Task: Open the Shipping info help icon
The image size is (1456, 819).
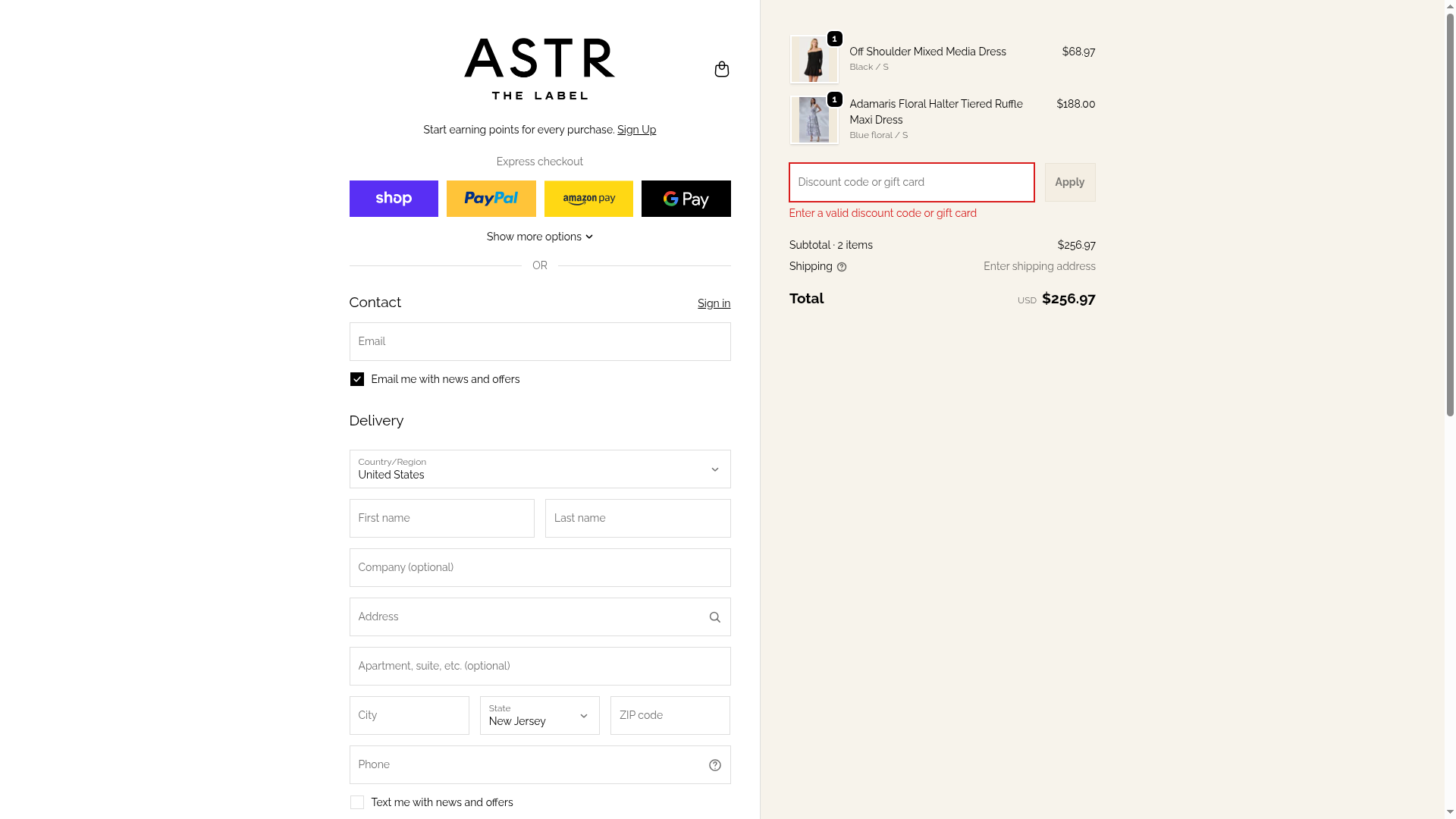Action: [841, 267]
